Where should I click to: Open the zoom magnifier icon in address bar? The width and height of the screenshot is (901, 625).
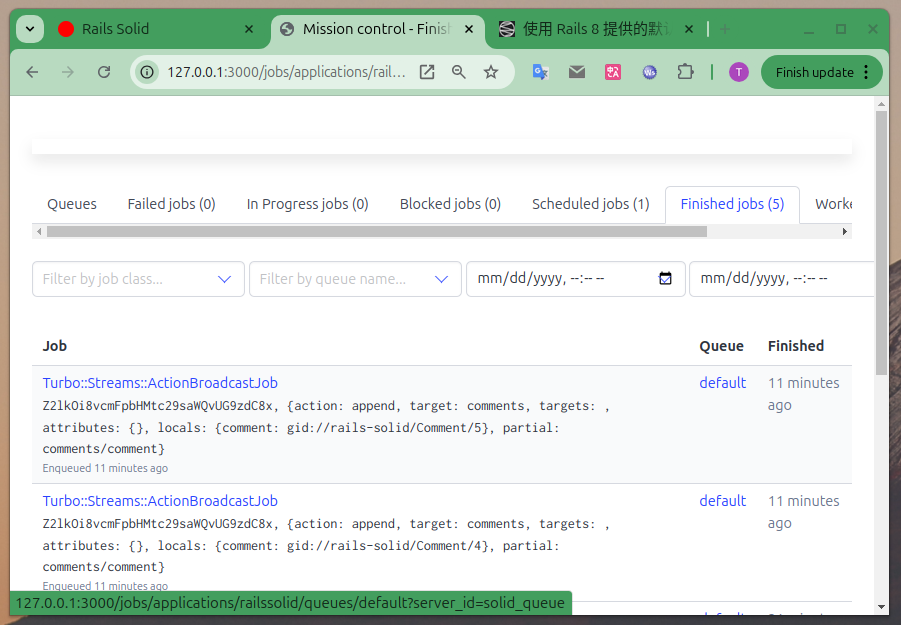pyautogui.click(x=459, y=72)
